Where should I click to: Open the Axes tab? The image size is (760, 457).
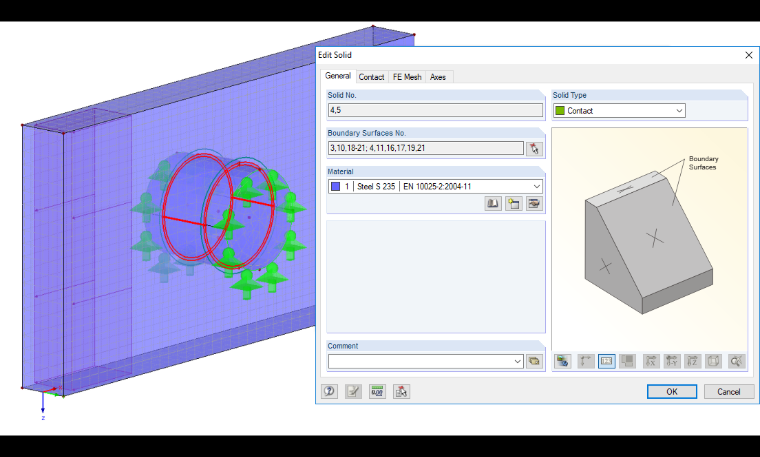[438, 77]
